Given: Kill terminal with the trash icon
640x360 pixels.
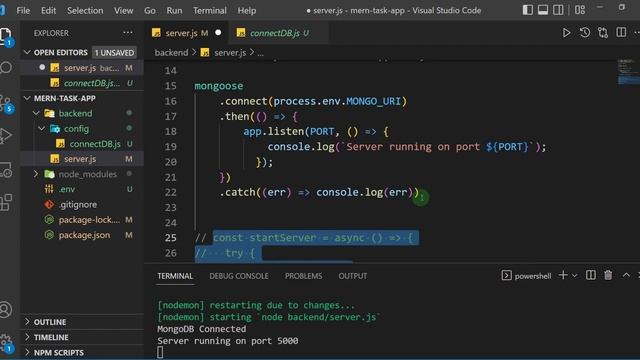Looking at the screenshot, I should pos(608,276).
